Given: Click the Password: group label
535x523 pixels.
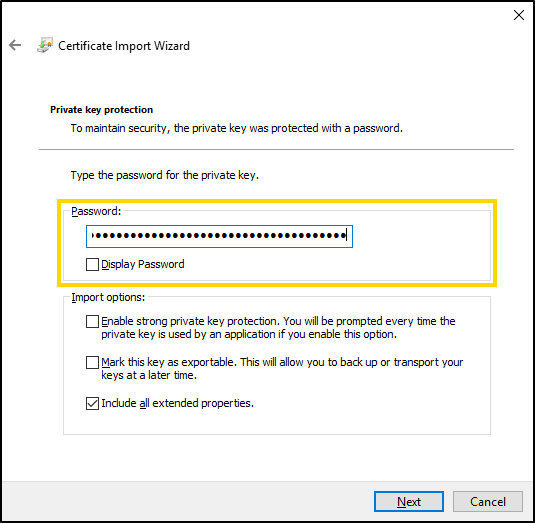Looking at the screenshot, I should point(96,212).
